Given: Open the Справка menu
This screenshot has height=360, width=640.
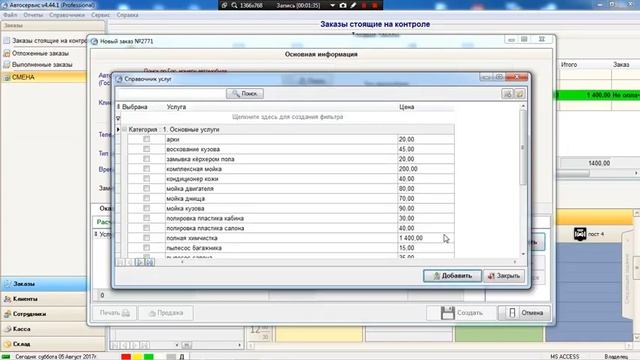Looking at the screenshot, I should click(x=127, y=15).
